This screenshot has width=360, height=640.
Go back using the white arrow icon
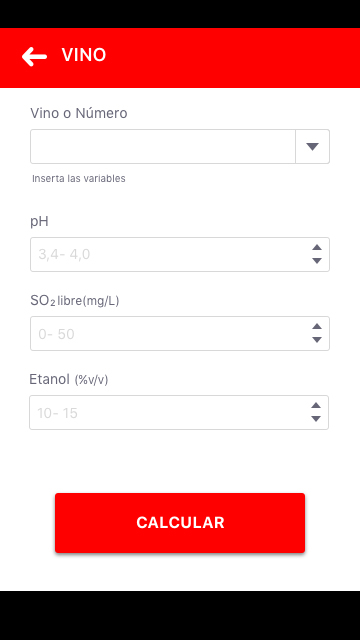(x=34, y=56)
